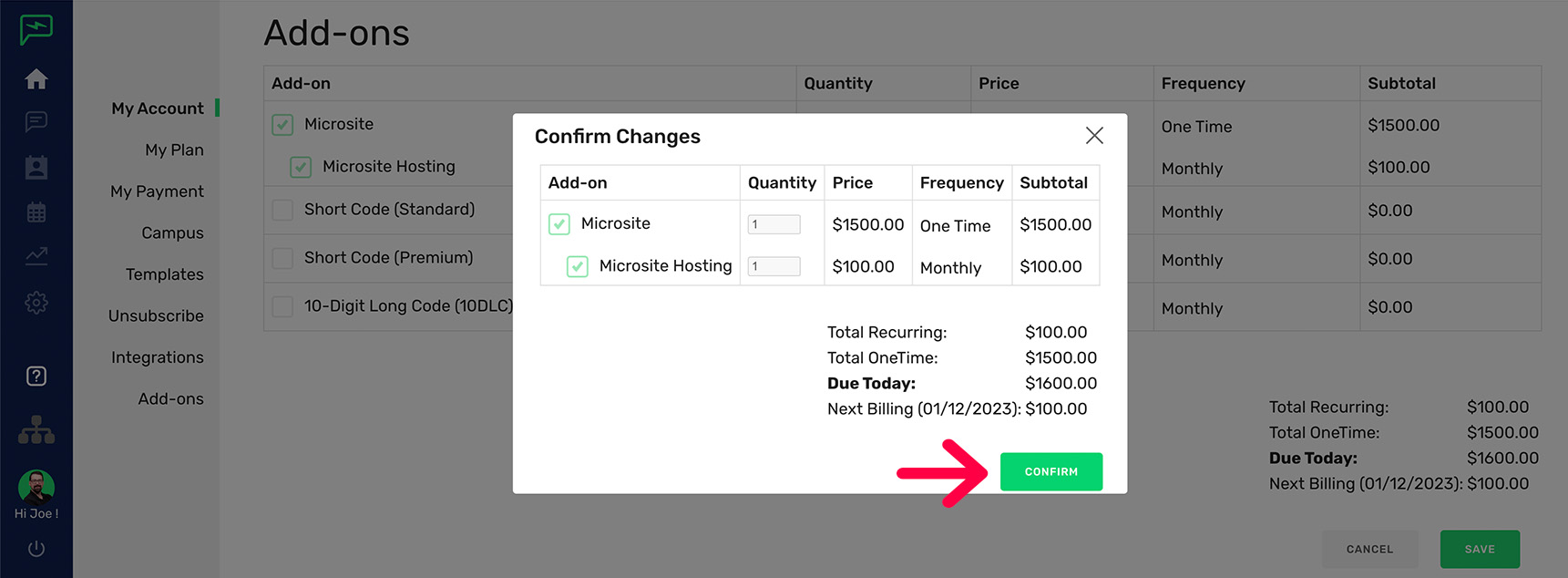Open the Analytics chart icon
This screenshot has height=578, width=1568.
[x=36, y=256]
